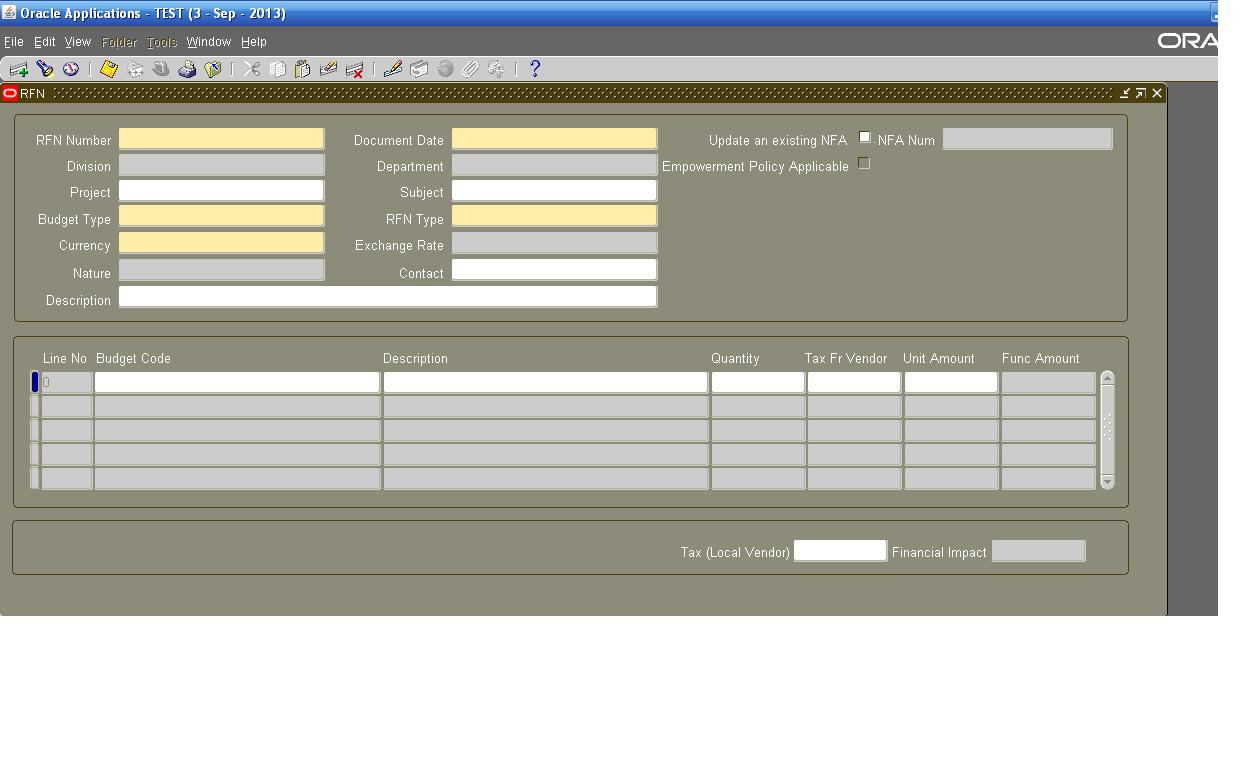Viewport: 1255px width, 784px height.
Task: Click the Budget Type field
Action: tap(221, 217)
